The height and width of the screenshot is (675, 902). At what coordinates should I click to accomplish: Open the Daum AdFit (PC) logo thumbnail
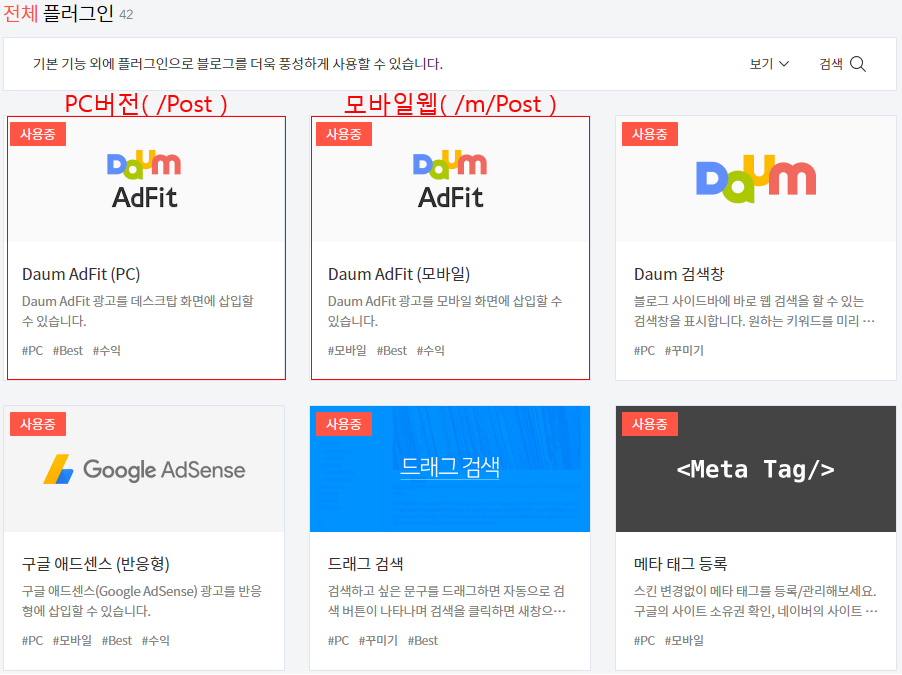(144, 179)
